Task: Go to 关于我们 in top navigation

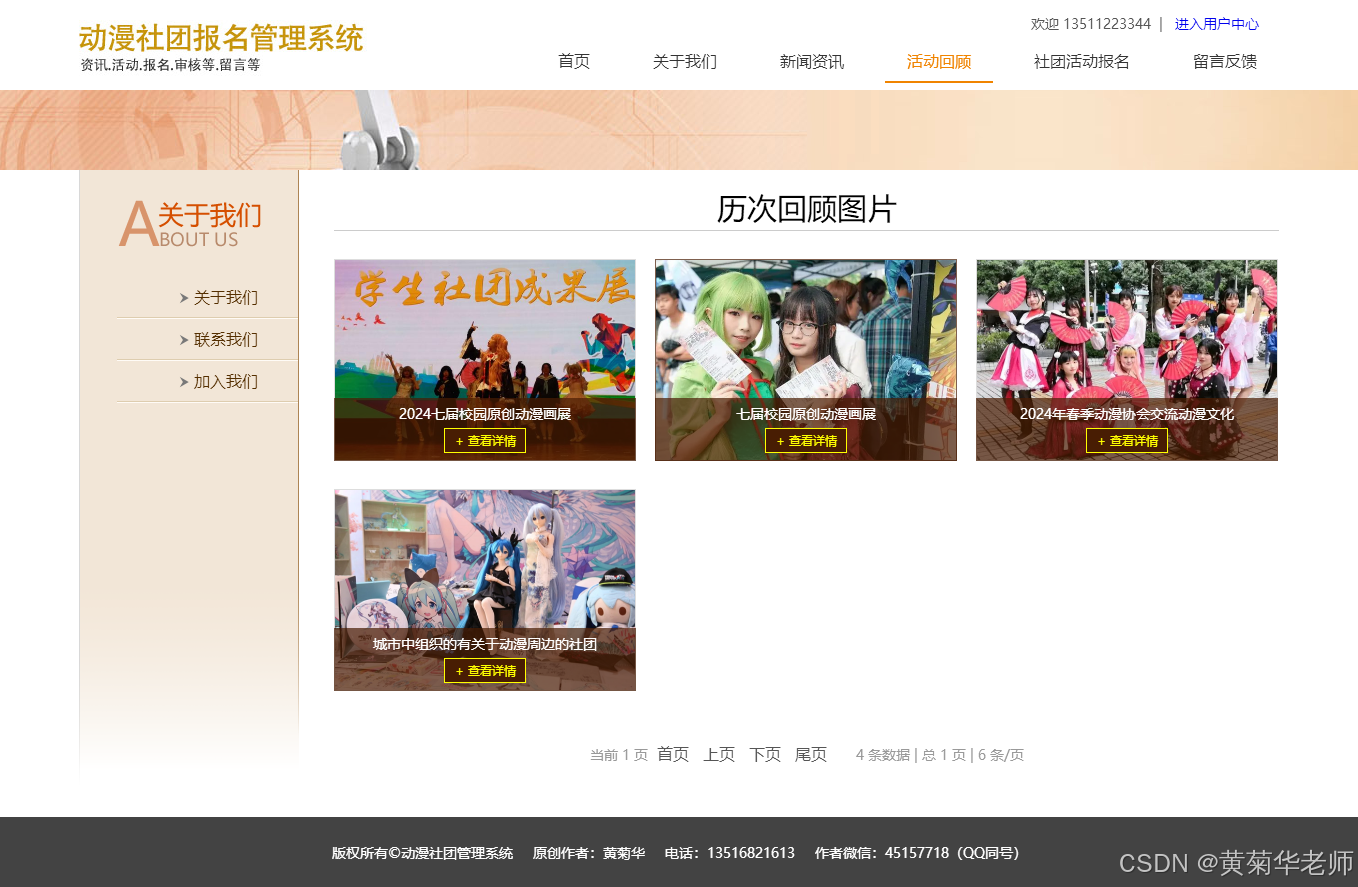Action: [685, 61]
